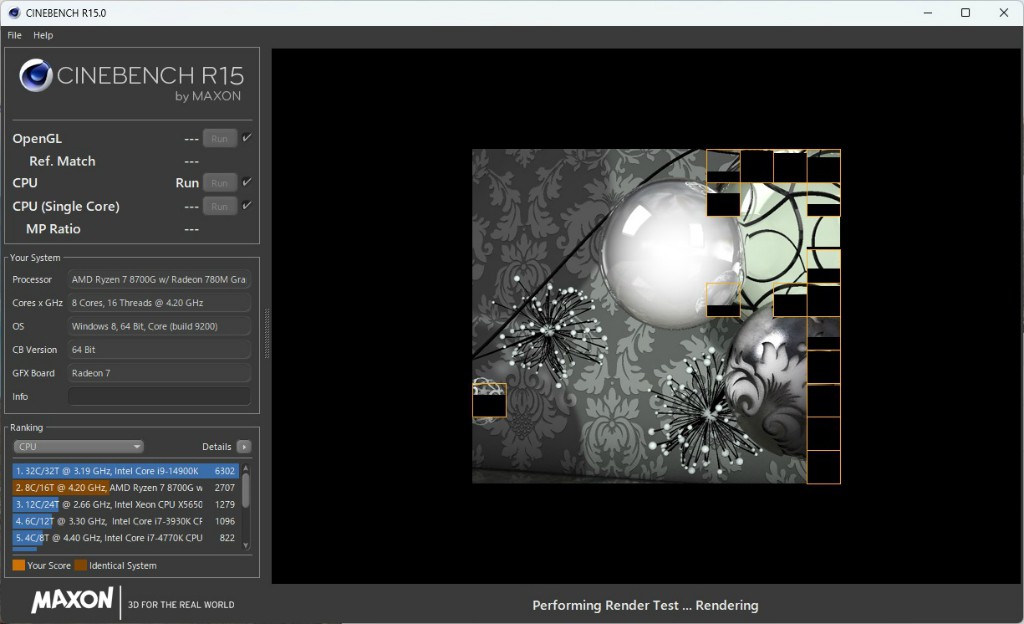Image resolution: width=1024 pixels, height=624 pixels.
Task: Toggle the CPU test checkbox
Action: (x=247, y=182)
